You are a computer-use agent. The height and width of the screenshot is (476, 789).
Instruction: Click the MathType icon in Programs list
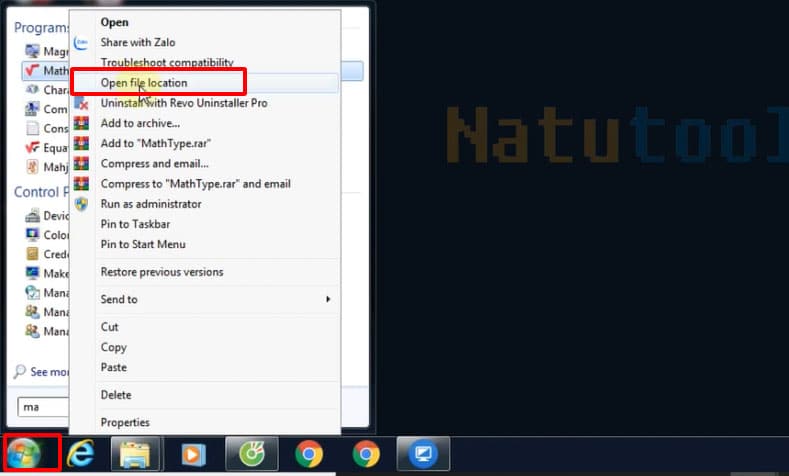[x=32, y=70]
